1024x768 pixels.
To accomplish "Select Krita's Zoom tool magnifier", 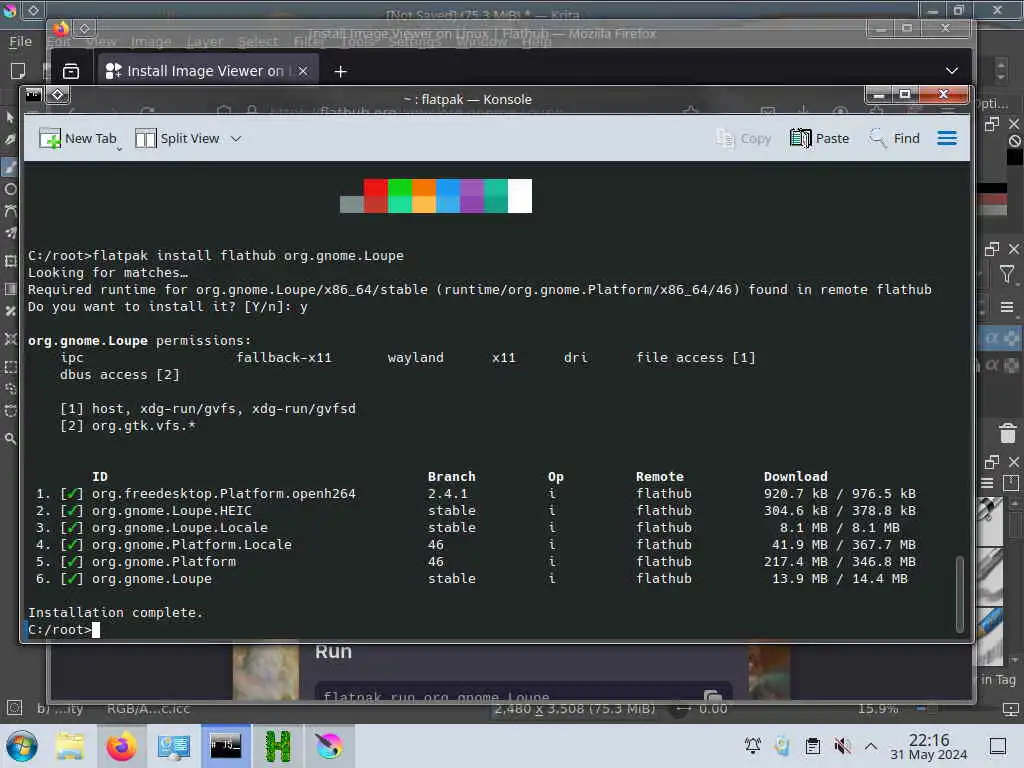I will [x=10, y=439].
